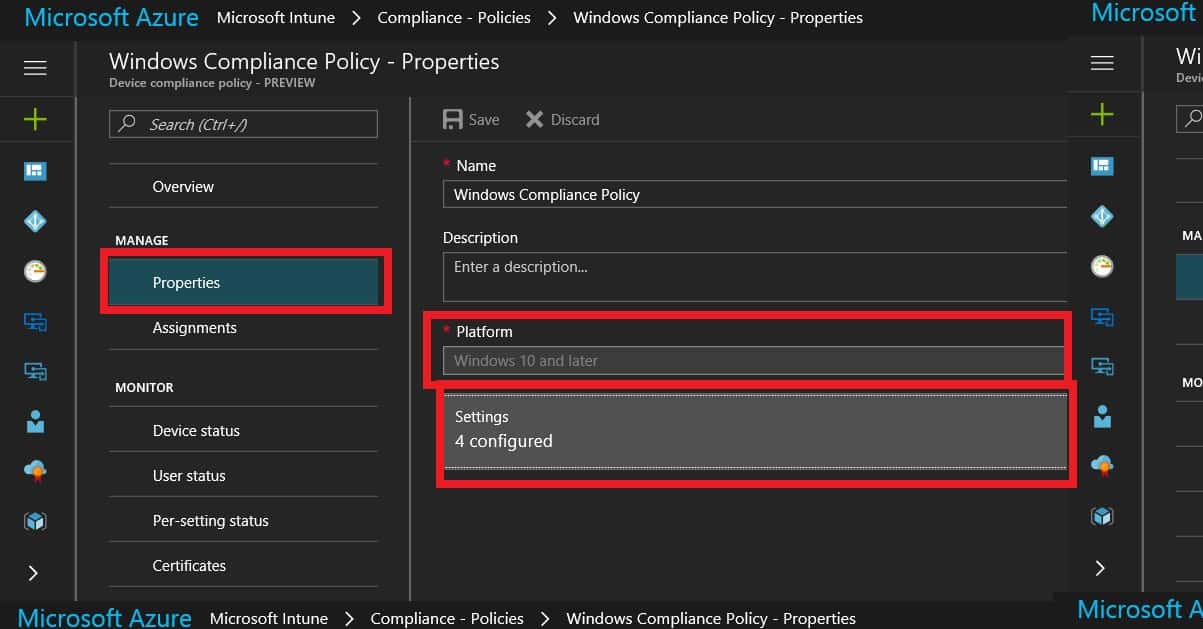
Task: Click Compliance - Policies in the bottom breadcrumb
Action: pos(447,618)
